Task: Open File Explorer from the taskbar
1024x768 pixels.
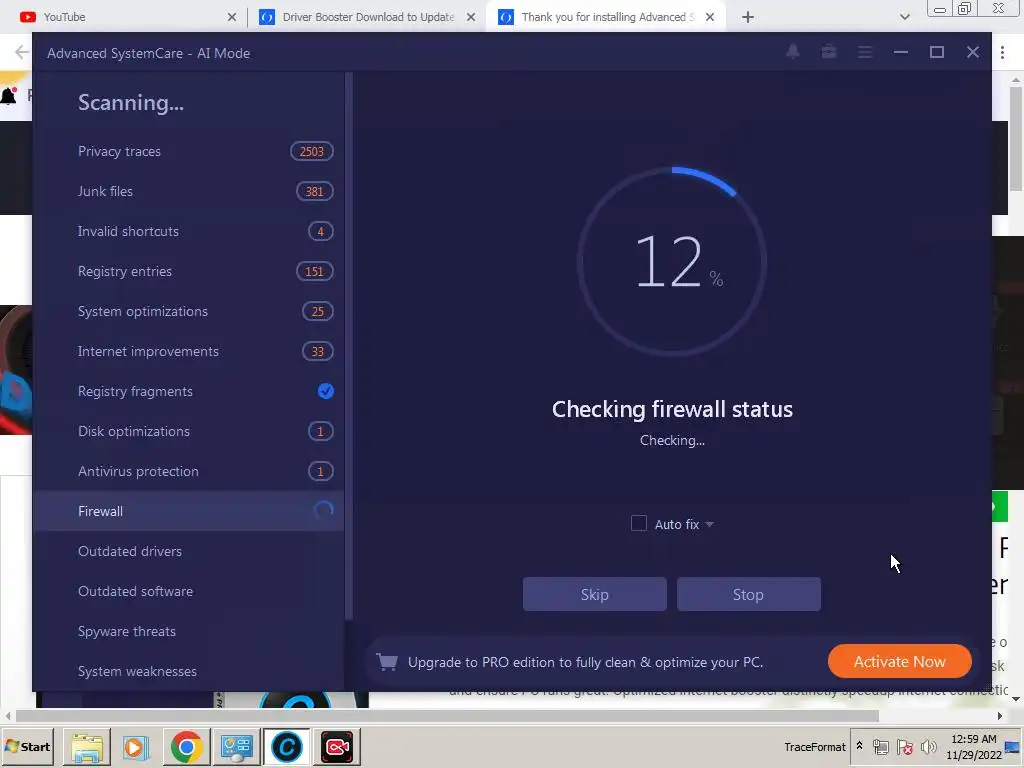Action: pos(87,747)
